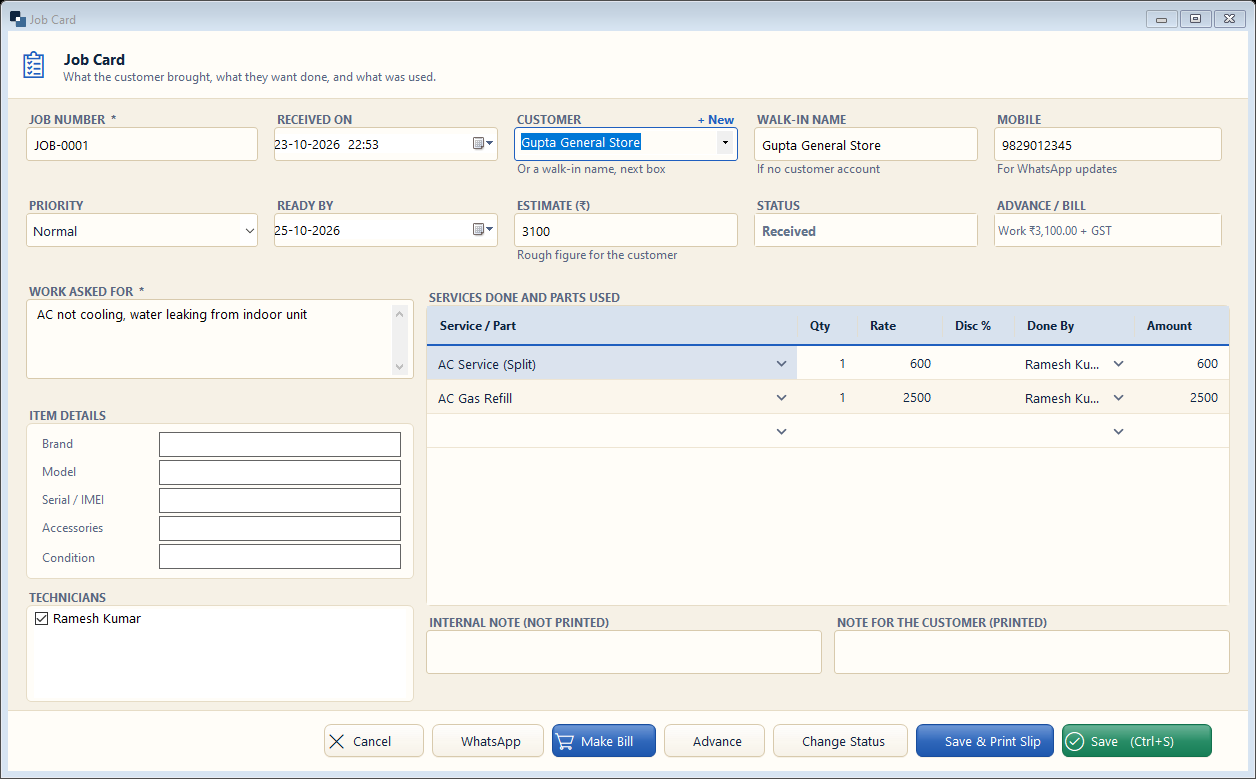Click the Accessories input field
The width and height of the screenshot is (1256, 779).
click(280, 528)
